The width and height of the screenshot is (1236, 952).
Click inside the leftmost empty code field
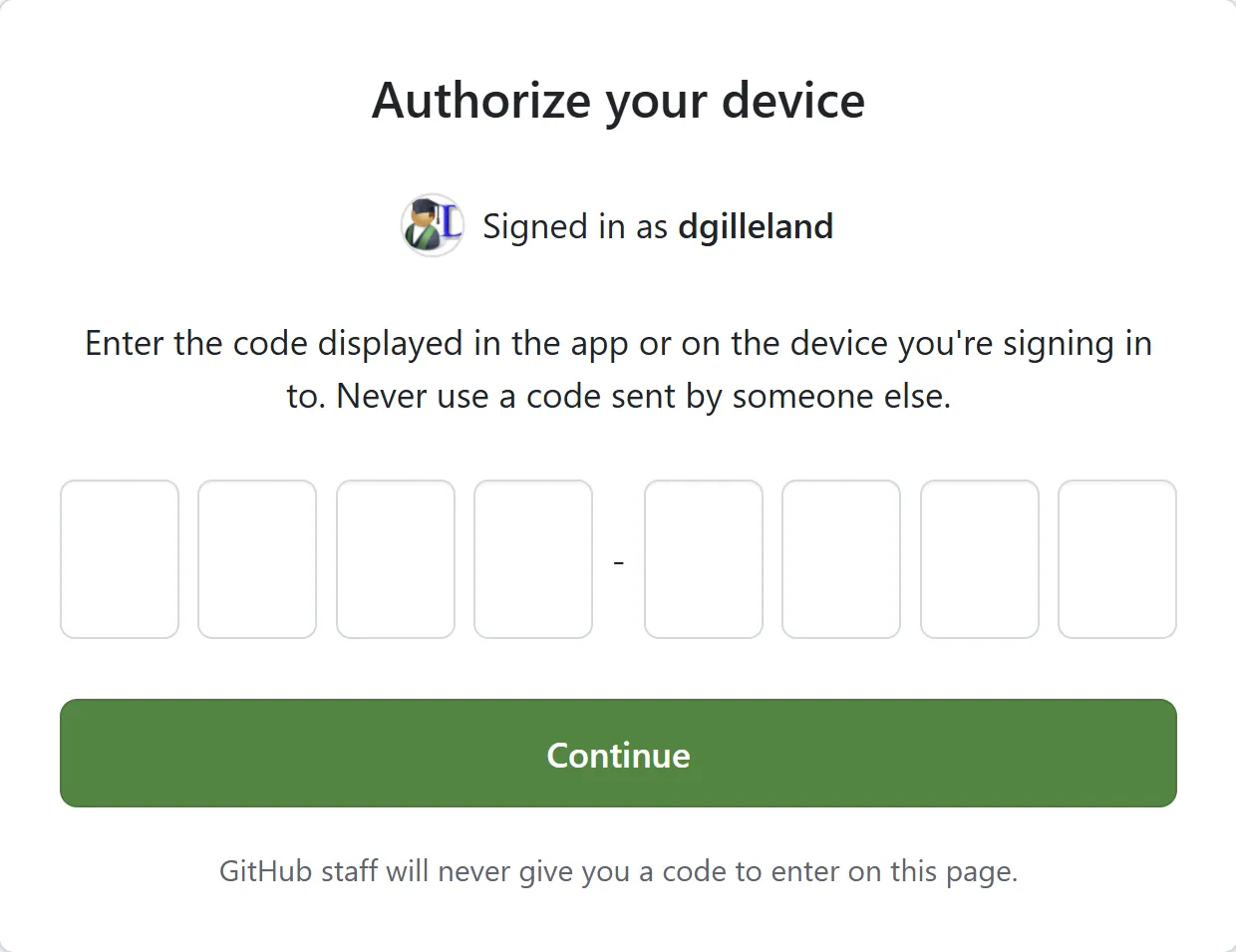coord(119,558)
